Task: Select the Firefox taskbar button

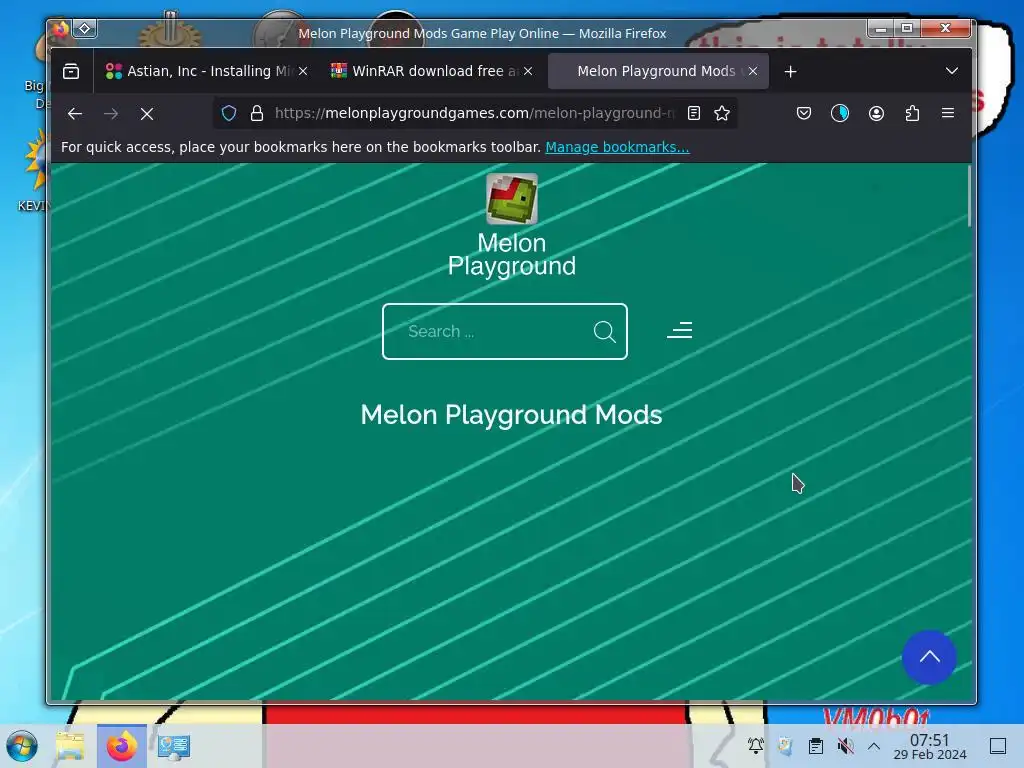Action: (122, 746)
